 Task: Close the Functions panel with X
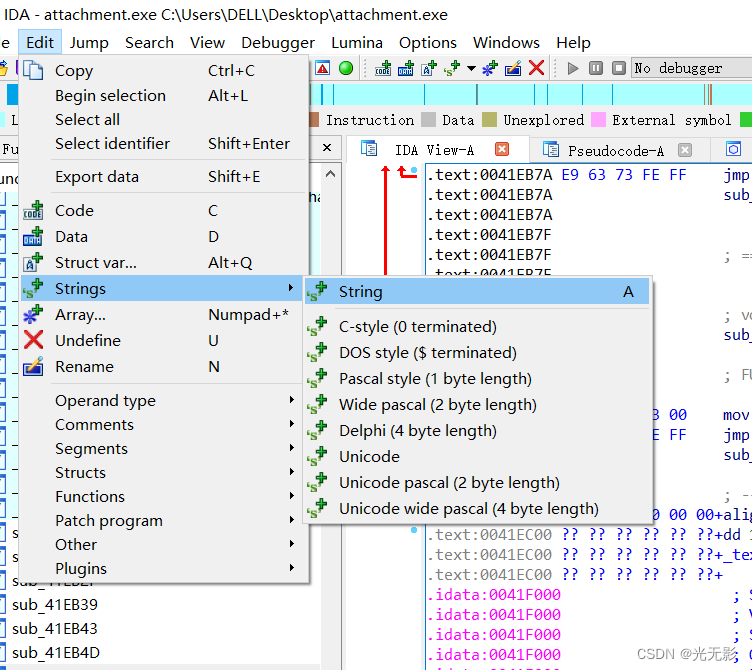(x=327, y=148)
